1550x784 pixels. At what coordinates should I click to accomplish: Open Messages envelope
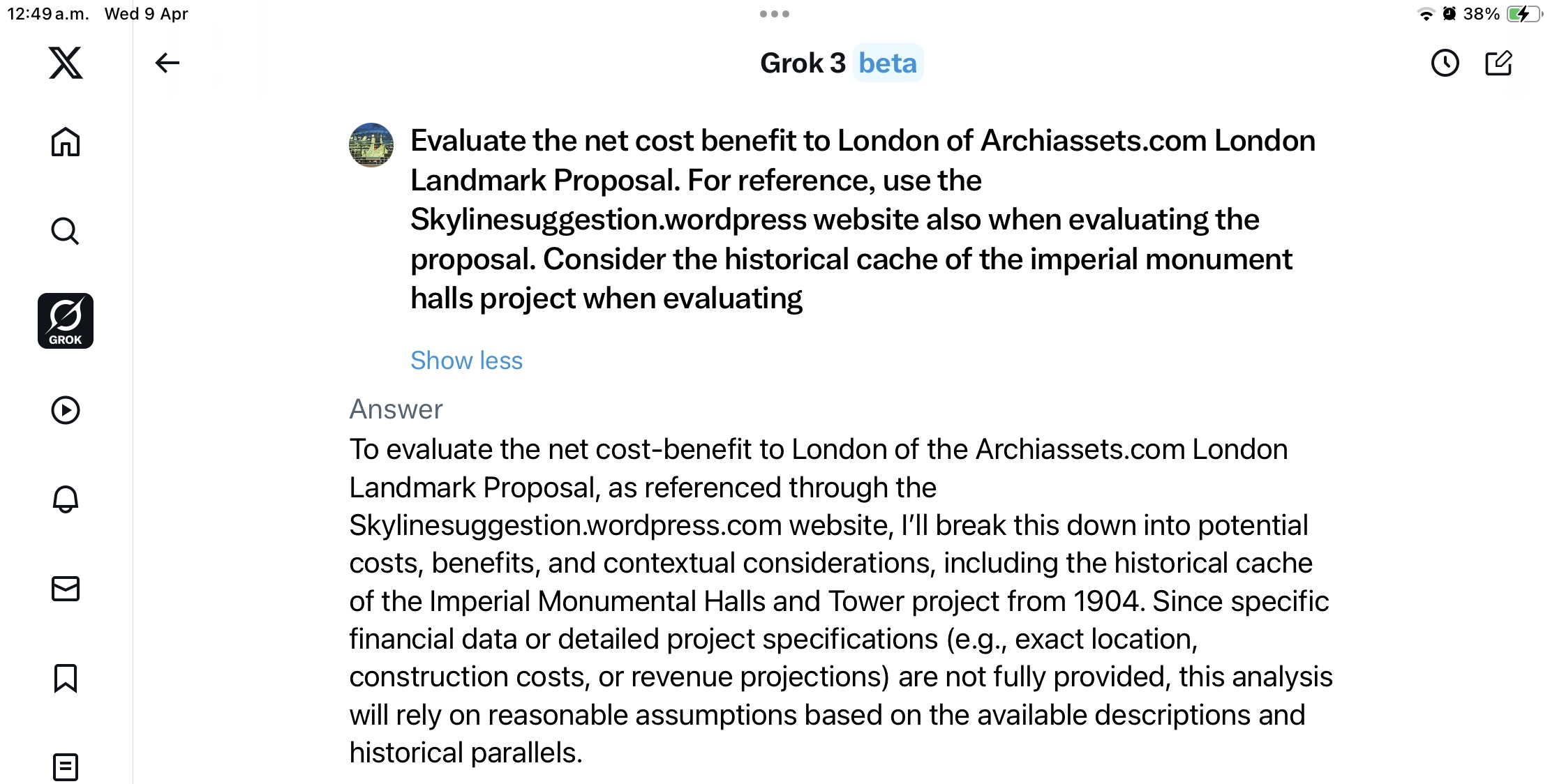coord(66,589)
